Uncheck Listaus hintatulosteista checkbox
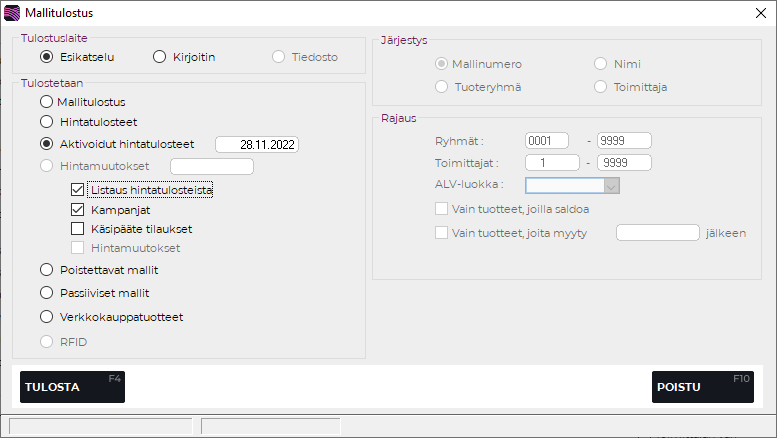 [x=78, y=189]
